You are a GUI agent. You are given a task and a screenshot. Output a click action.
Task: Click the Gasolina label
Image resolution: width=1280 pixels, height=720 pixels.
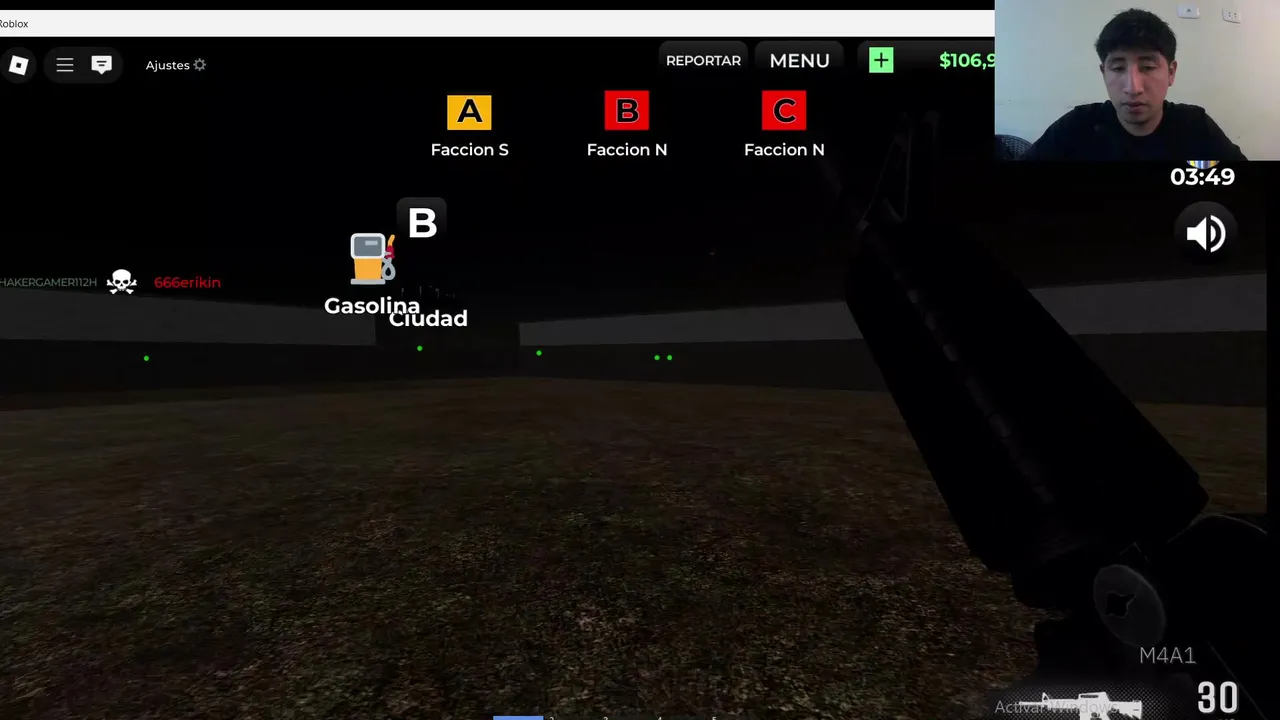(x=371, y=305)
